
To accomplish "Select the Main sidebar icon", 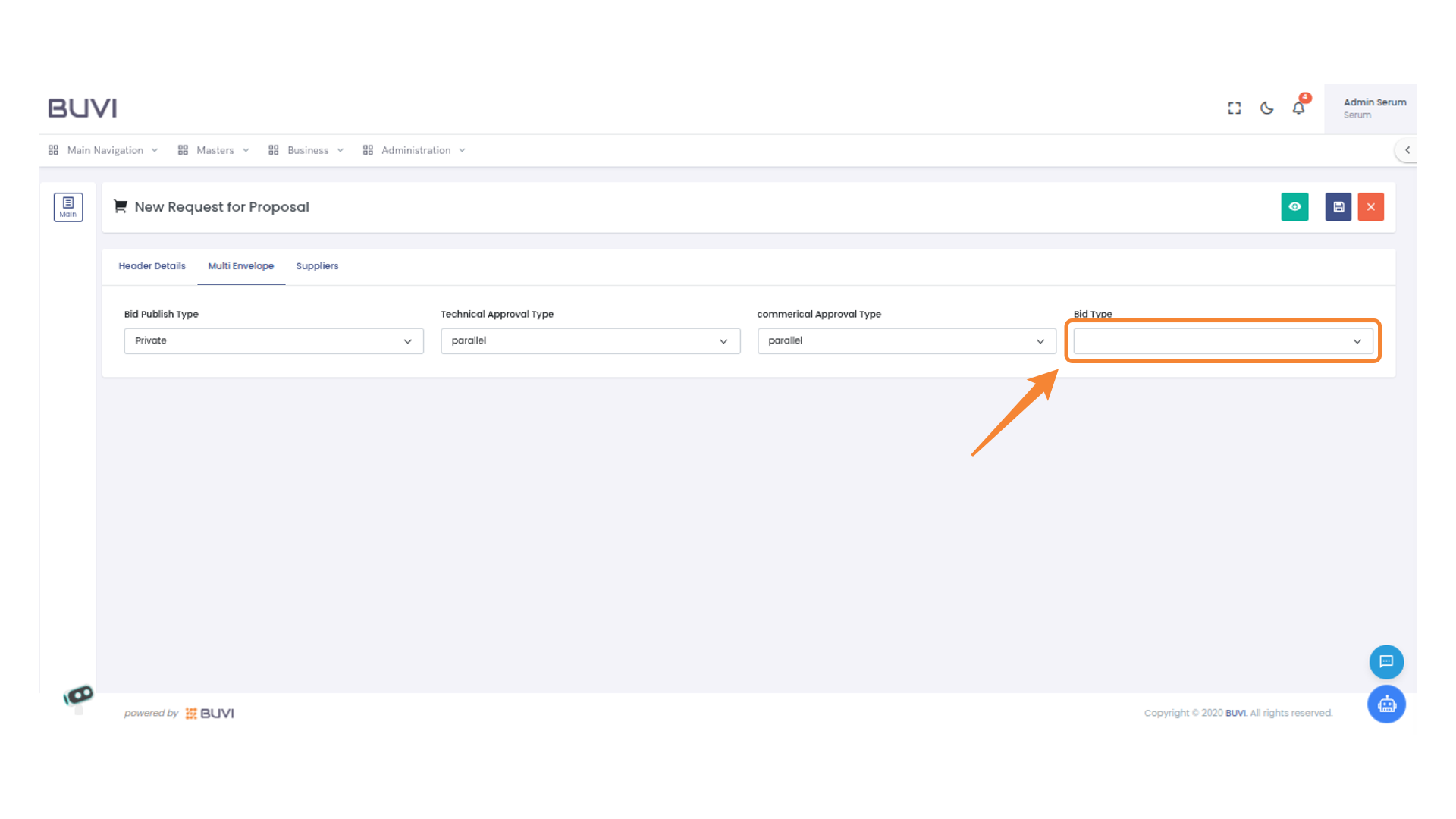I will click(x=68, y=206).
